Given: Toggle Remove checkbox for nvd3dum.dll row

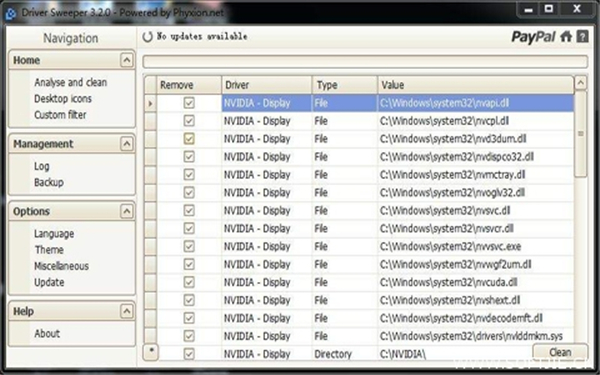Looking at the screenshot, I should pos(189,139).
